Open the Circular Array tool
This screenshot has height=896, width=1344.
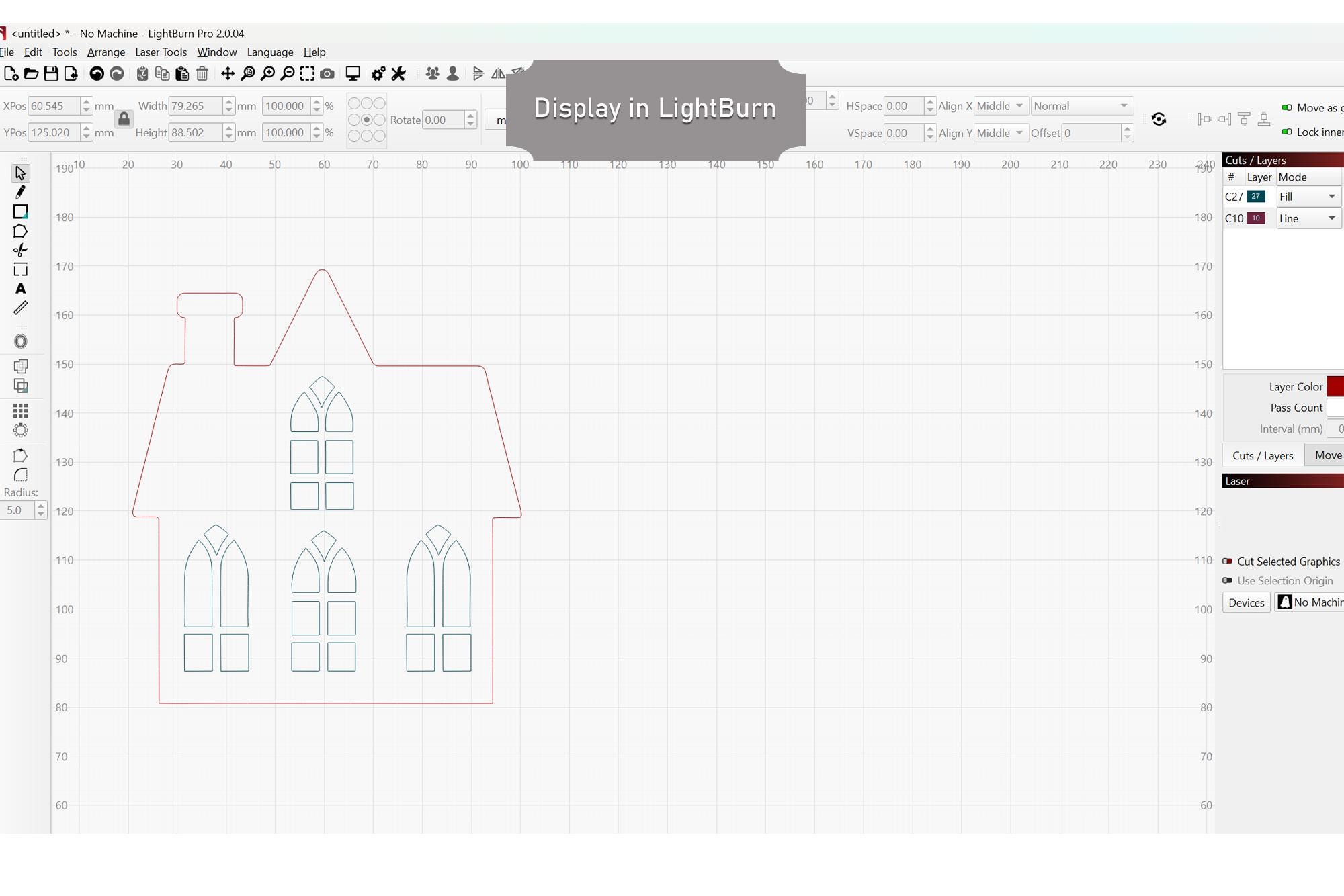(20, 430)
